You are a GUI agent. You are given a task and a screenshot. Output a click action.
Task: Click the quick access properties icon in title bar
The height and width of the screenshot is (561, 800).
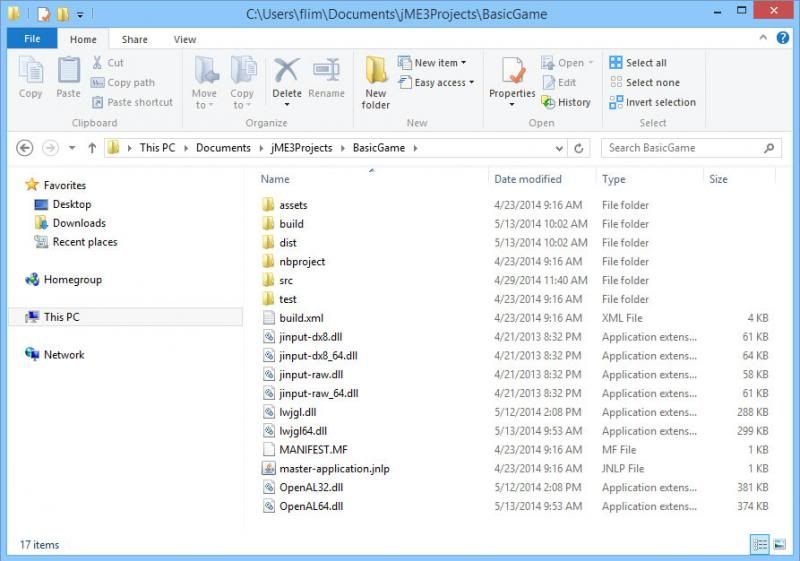43,14
